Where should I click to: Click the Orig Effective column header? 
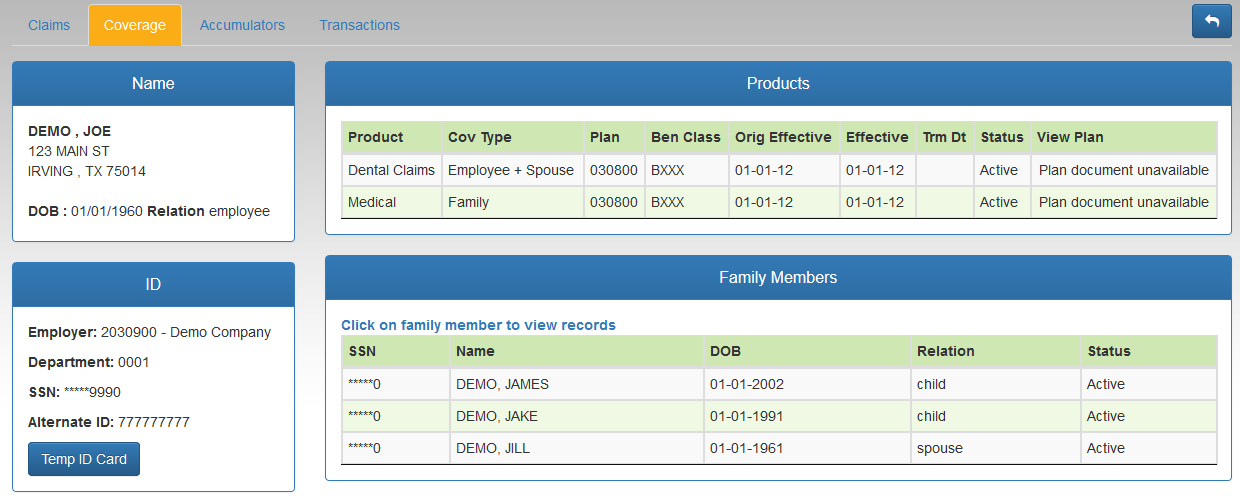coord(783,137)
